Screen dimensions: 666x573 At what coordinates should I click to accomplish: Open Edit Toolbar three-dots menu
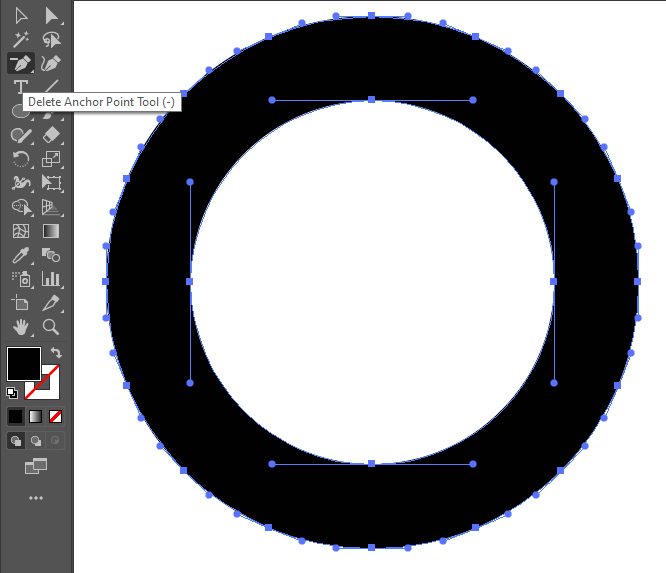36,498
